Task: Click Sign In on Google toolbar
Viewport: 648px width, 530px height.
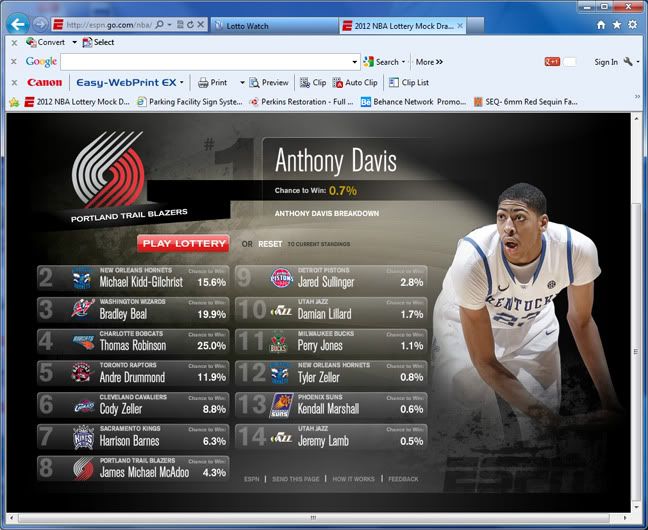Action: 606,62
